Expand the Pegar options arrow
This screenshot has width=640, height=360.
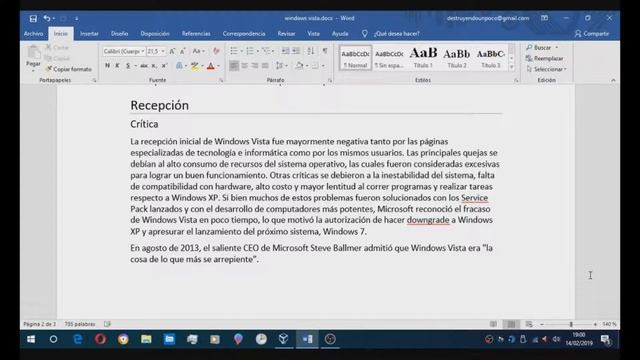pyautogui.click(x=33, y=71)
